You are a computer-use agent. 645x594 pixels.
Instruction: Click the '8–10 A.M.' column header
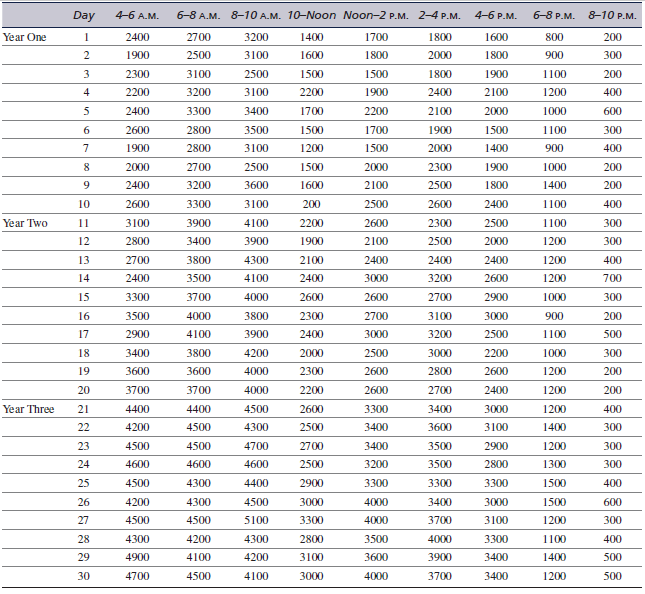256,16
